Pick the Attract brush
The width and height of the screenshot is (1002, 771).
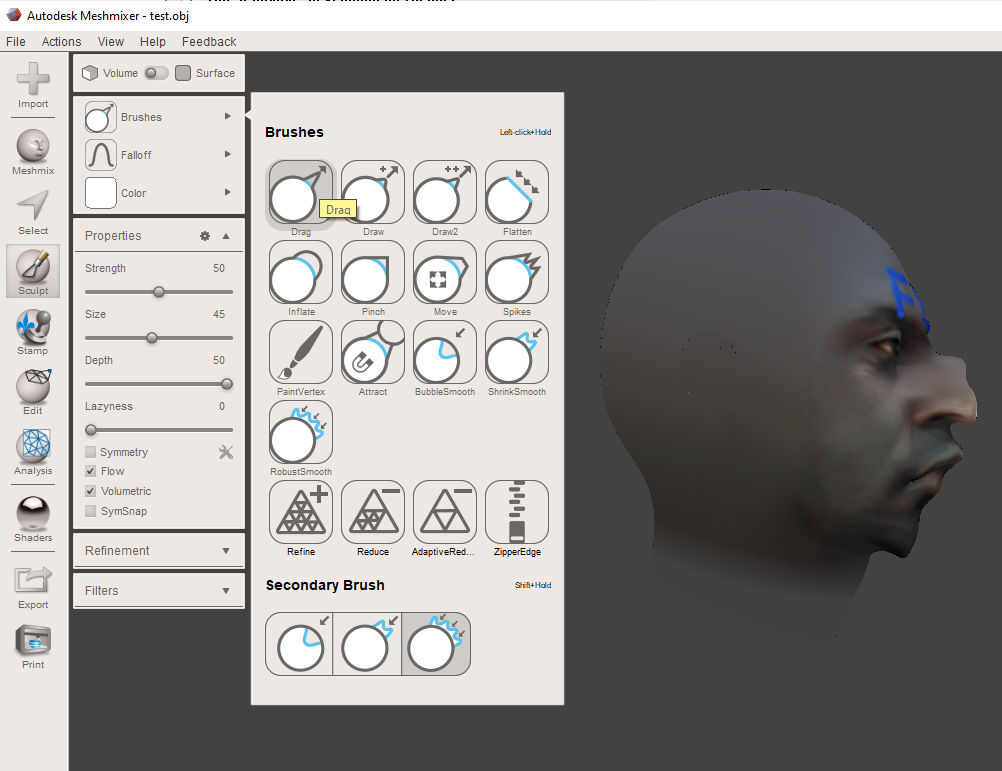coord(373,352)
